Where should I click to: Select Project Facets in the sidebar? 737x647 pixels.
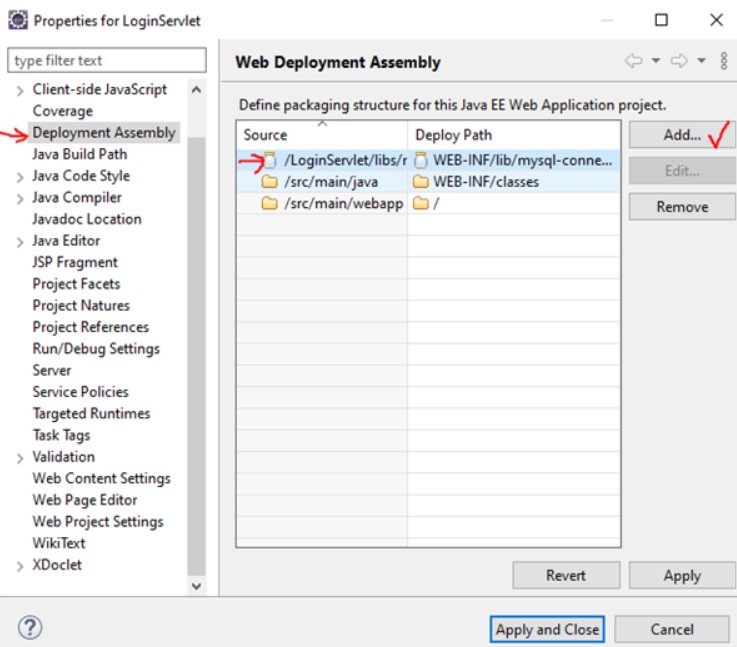[x=76, y=284]
